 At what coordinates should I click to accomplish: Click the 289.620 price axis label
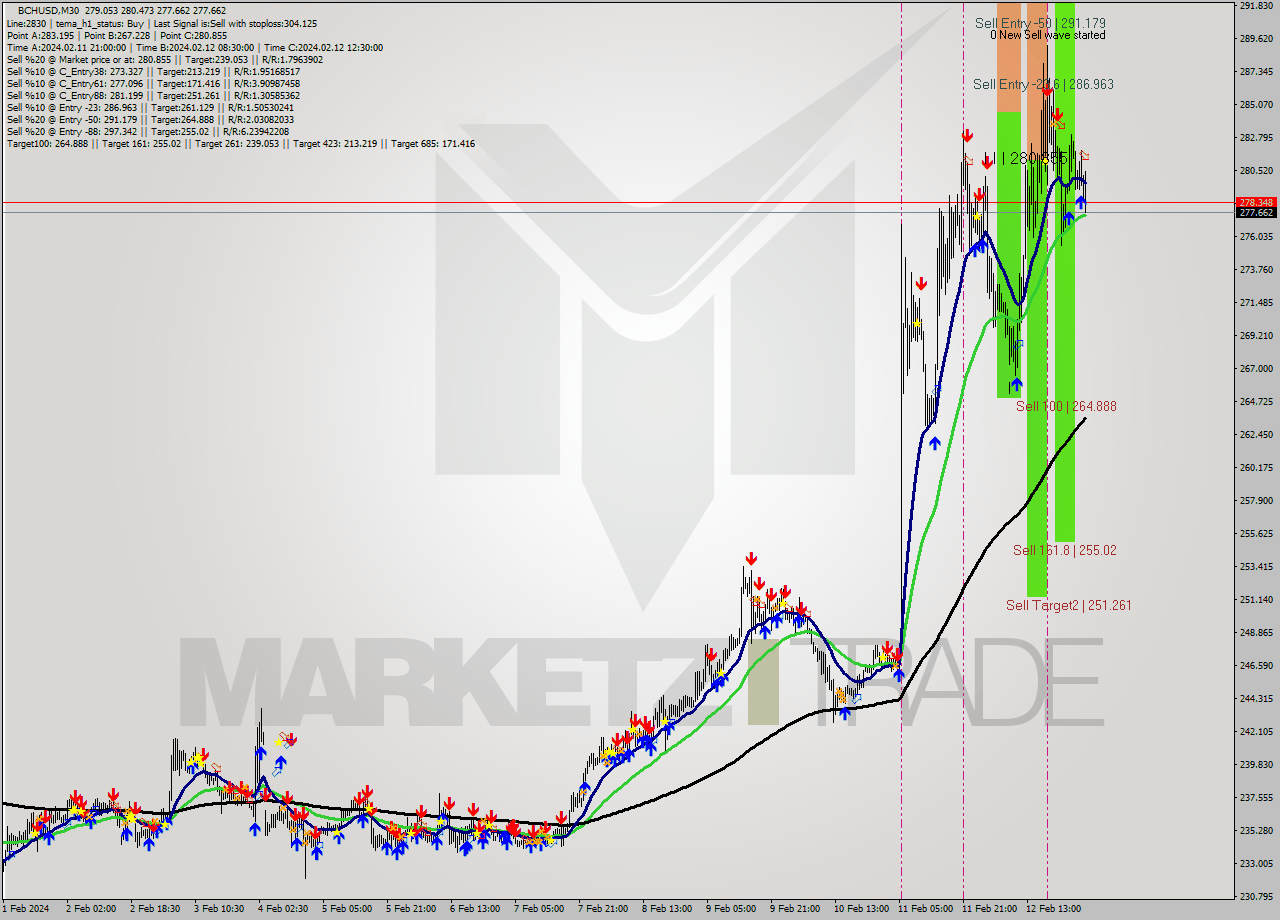(1256, 38)
